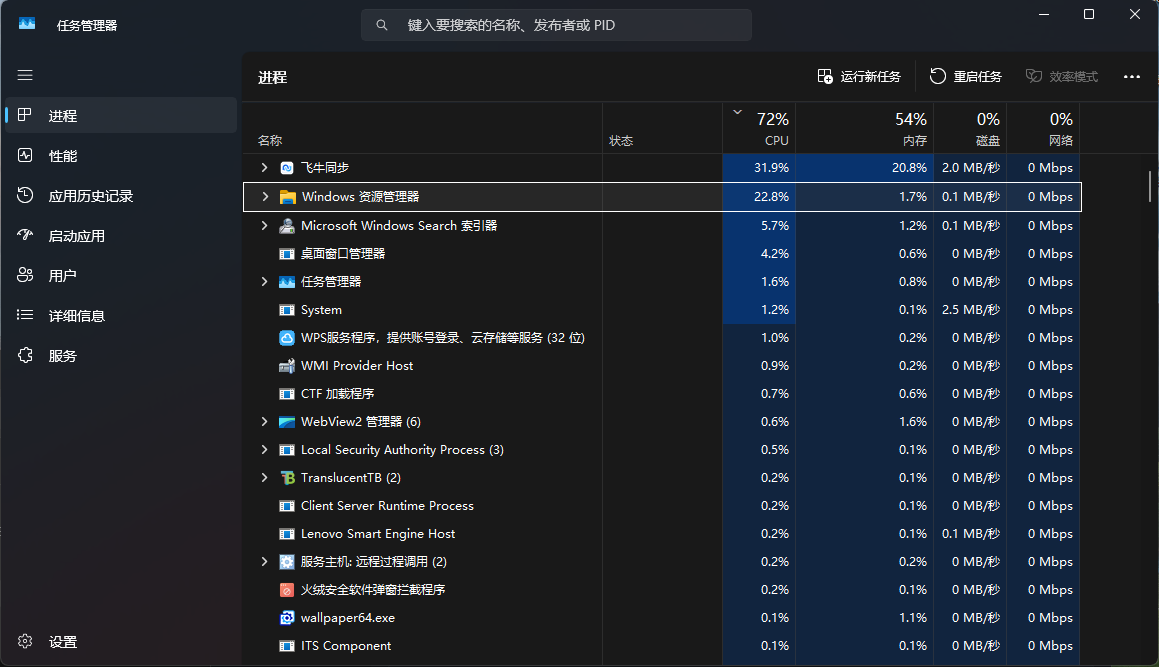
Task: Expand the 任务管理器 process group
Action: 265,282
